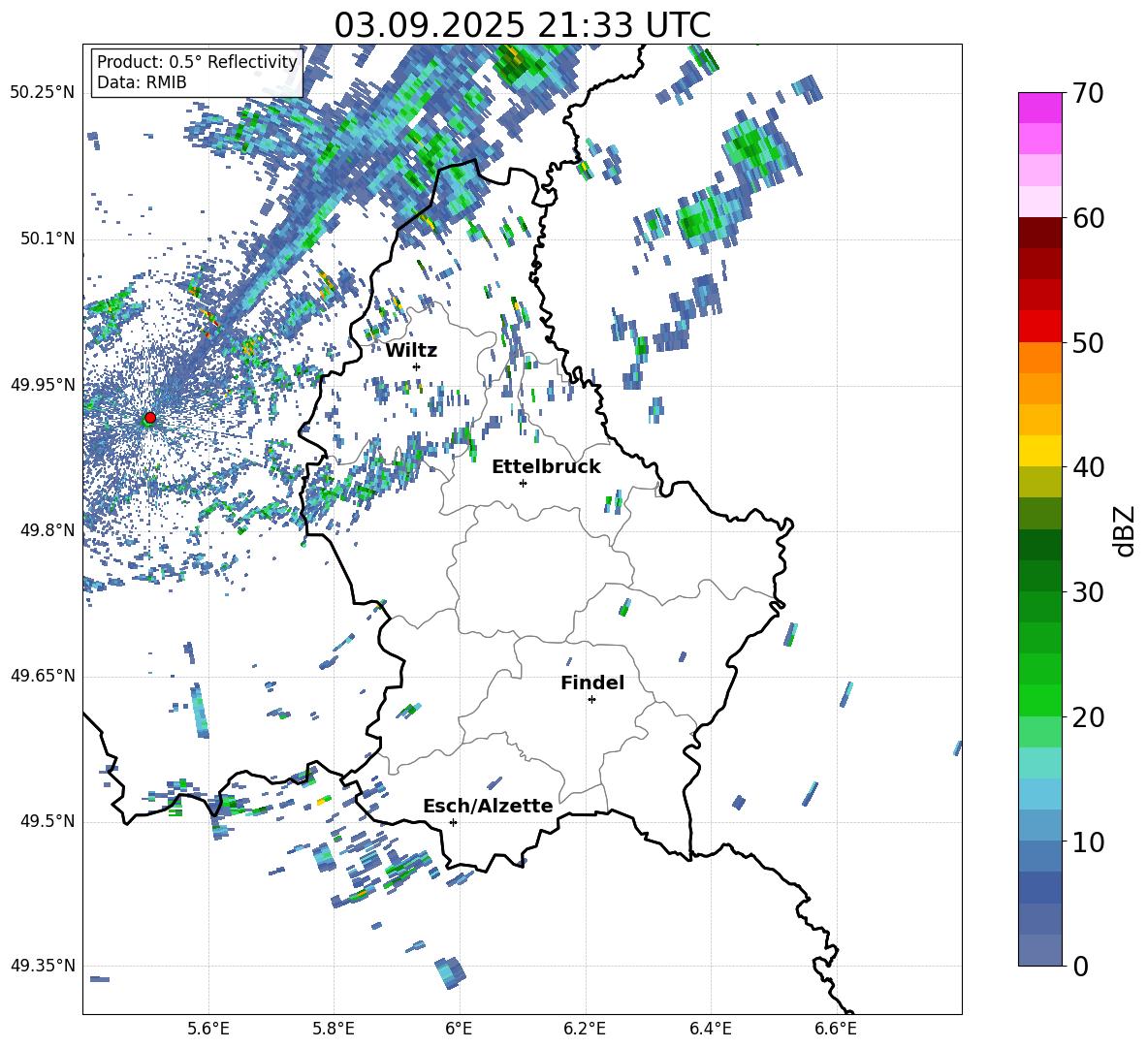This screenshot has width=1148, height=1048.
Task: Click the orange colorbar segment above 50
Action: pos(1040,357)
